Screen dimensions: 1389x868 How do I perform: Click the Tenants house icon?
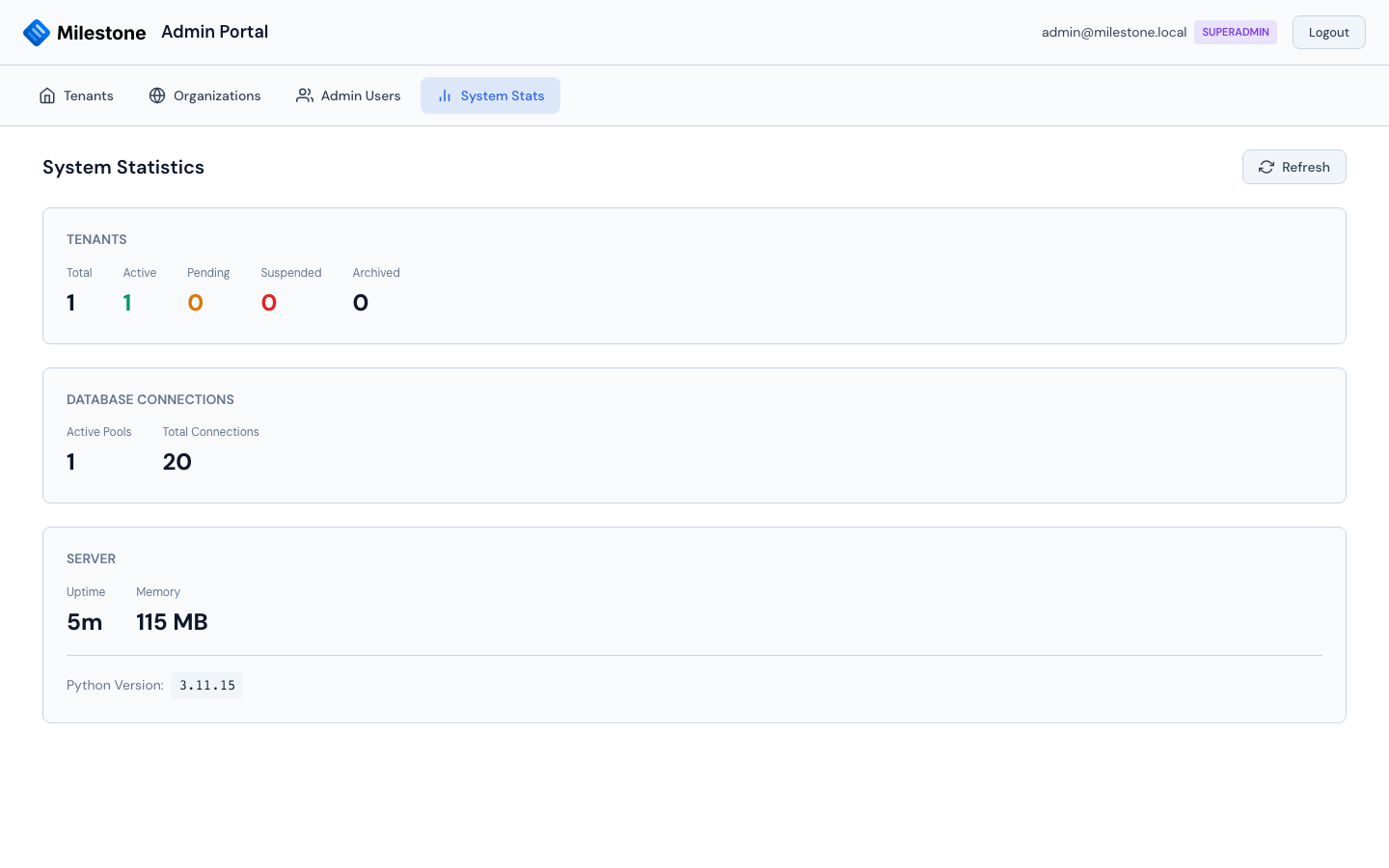(x=47, y=95)
